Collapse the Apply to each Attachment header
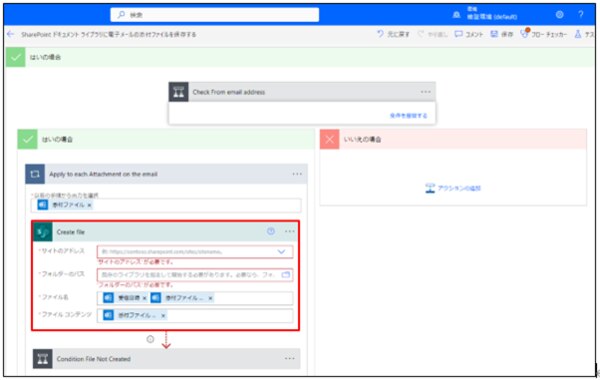 [x=166, y=174]
